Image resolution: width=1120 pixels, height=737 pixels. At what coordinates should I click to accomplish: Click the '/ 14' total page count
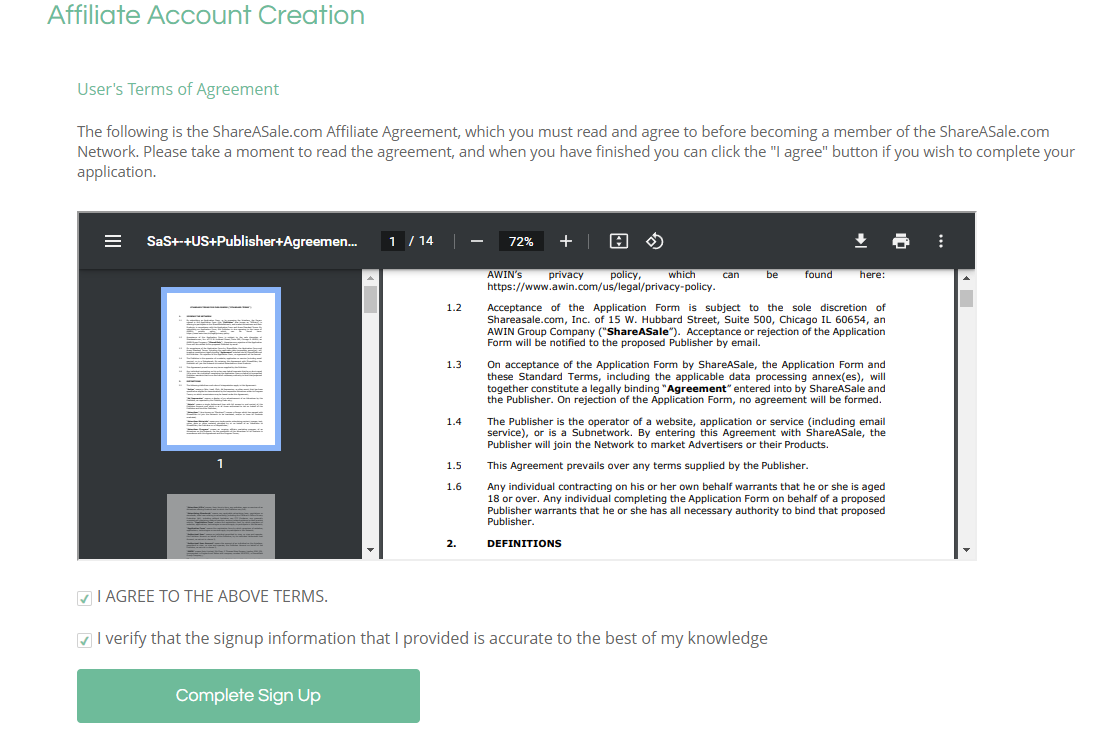tap(421, 241)
